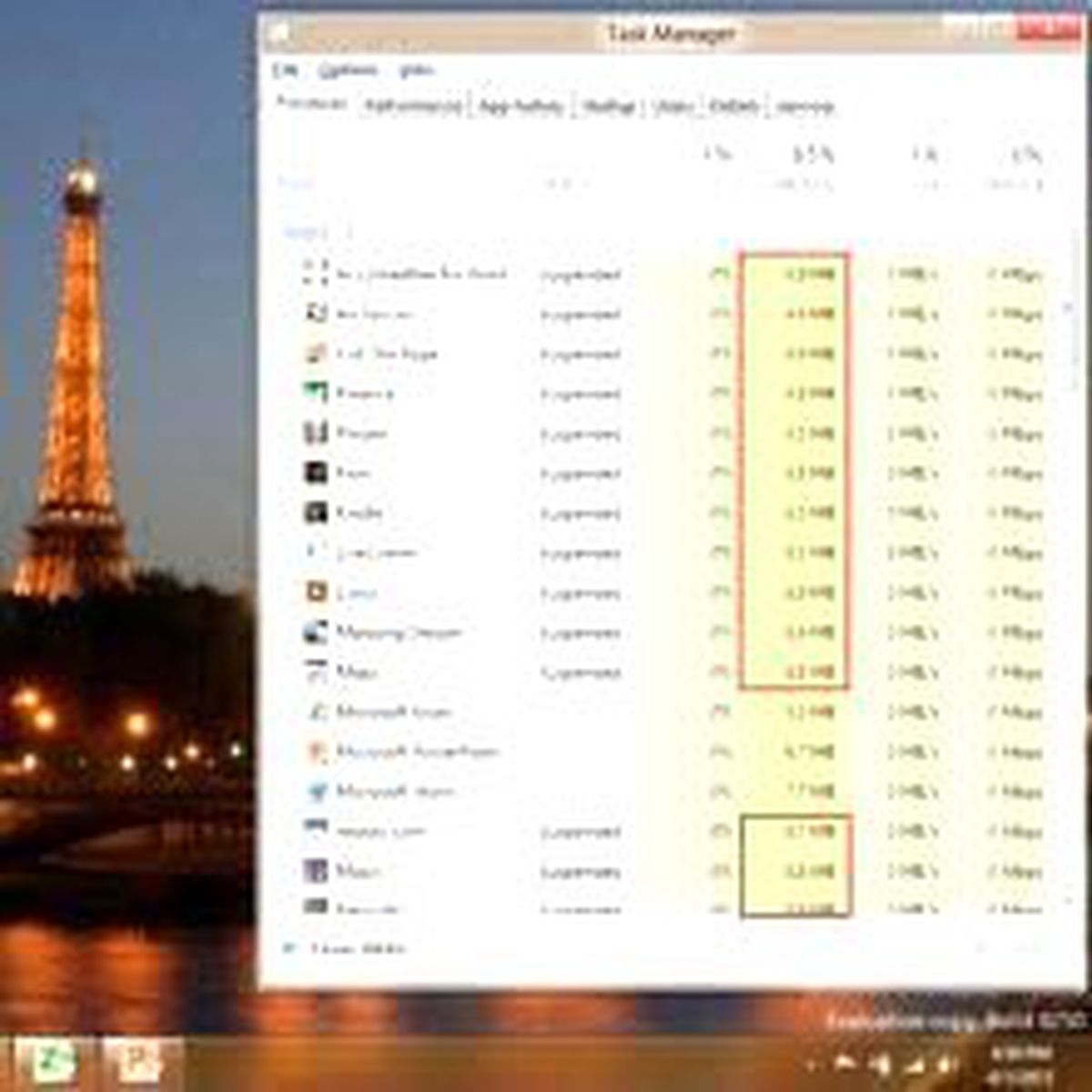Click disk value of Finance row
The image size is (1092, 1092).
click(x=913, y=394)
